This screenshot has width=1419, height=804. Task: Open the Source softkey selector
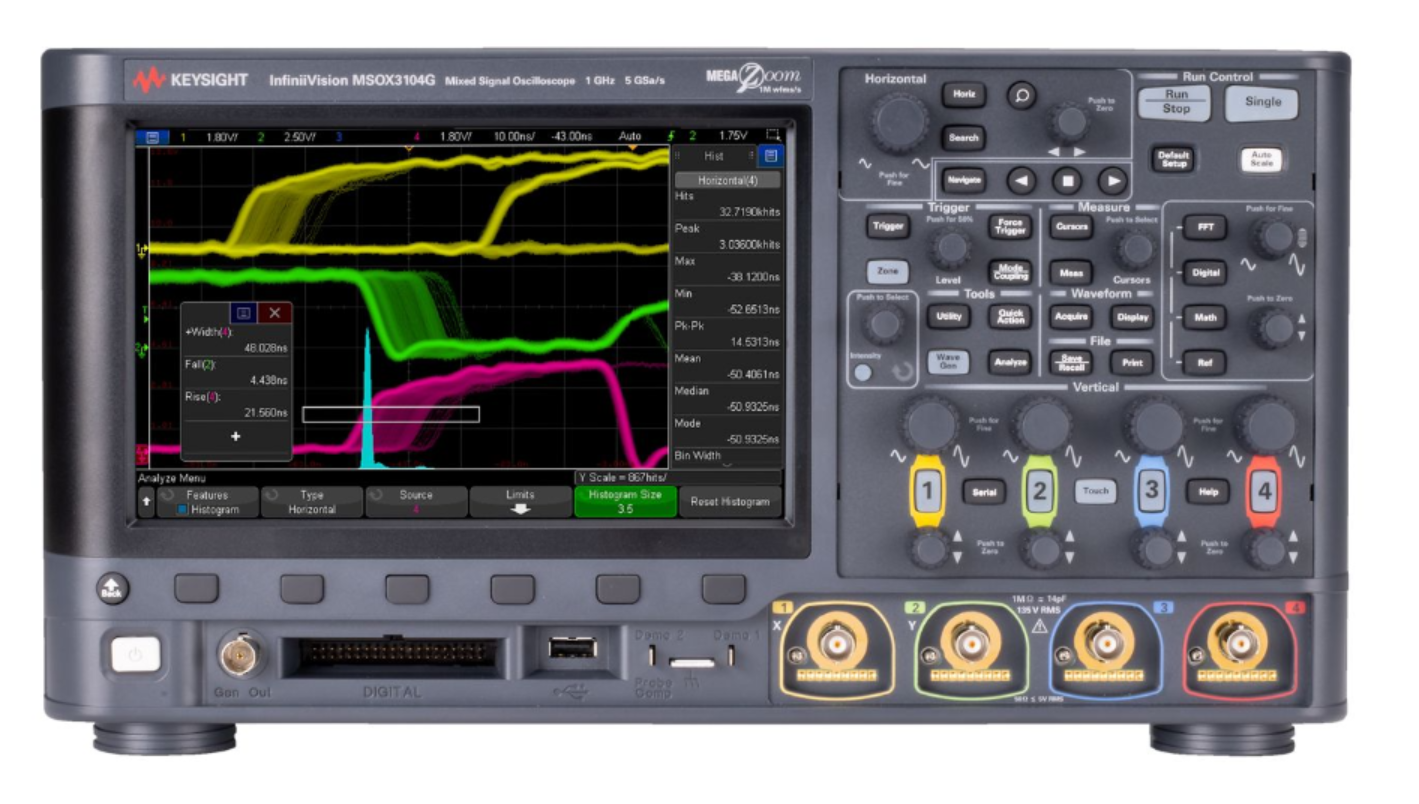[416, 502]
